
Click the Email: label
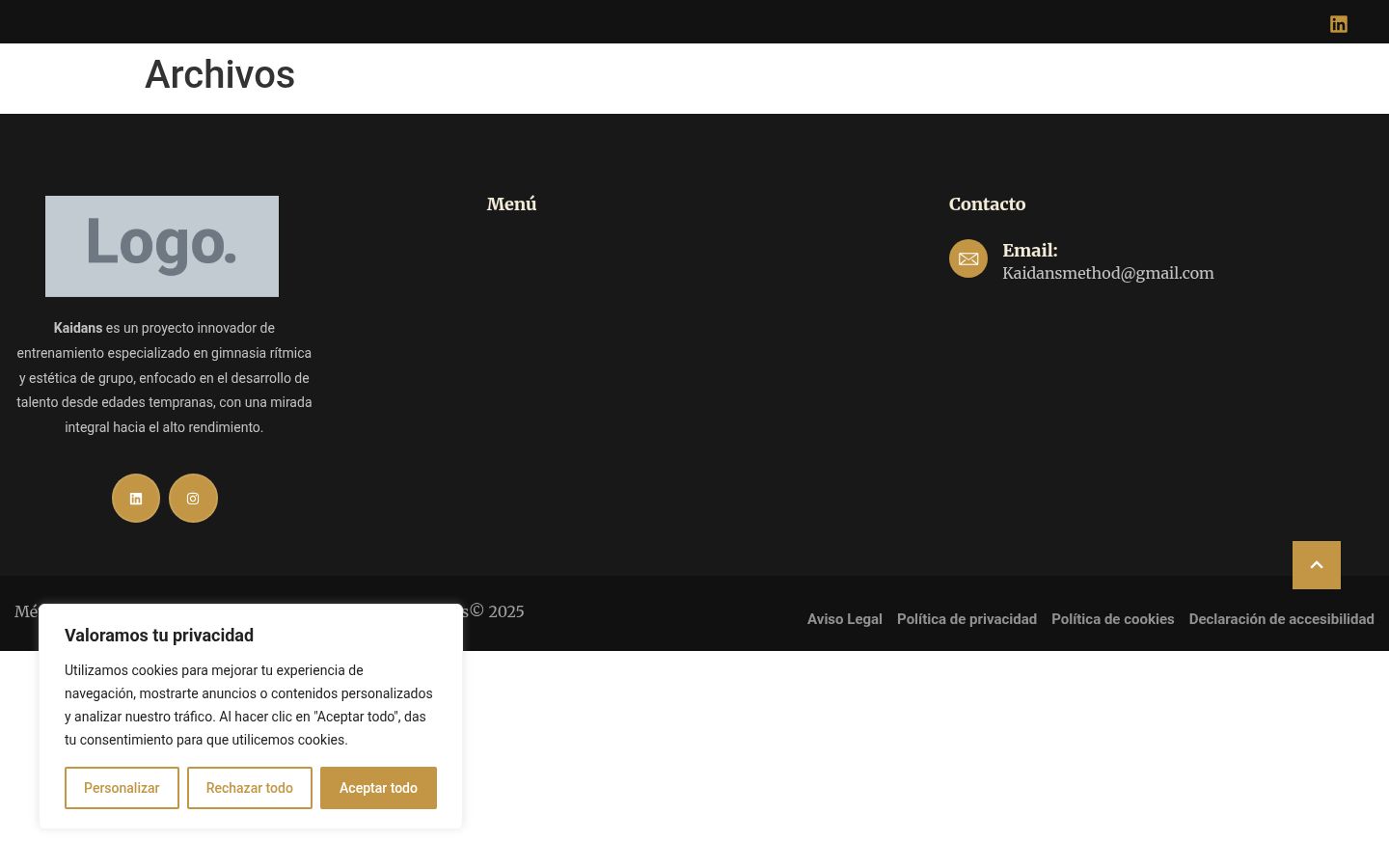coord(1030,250)
